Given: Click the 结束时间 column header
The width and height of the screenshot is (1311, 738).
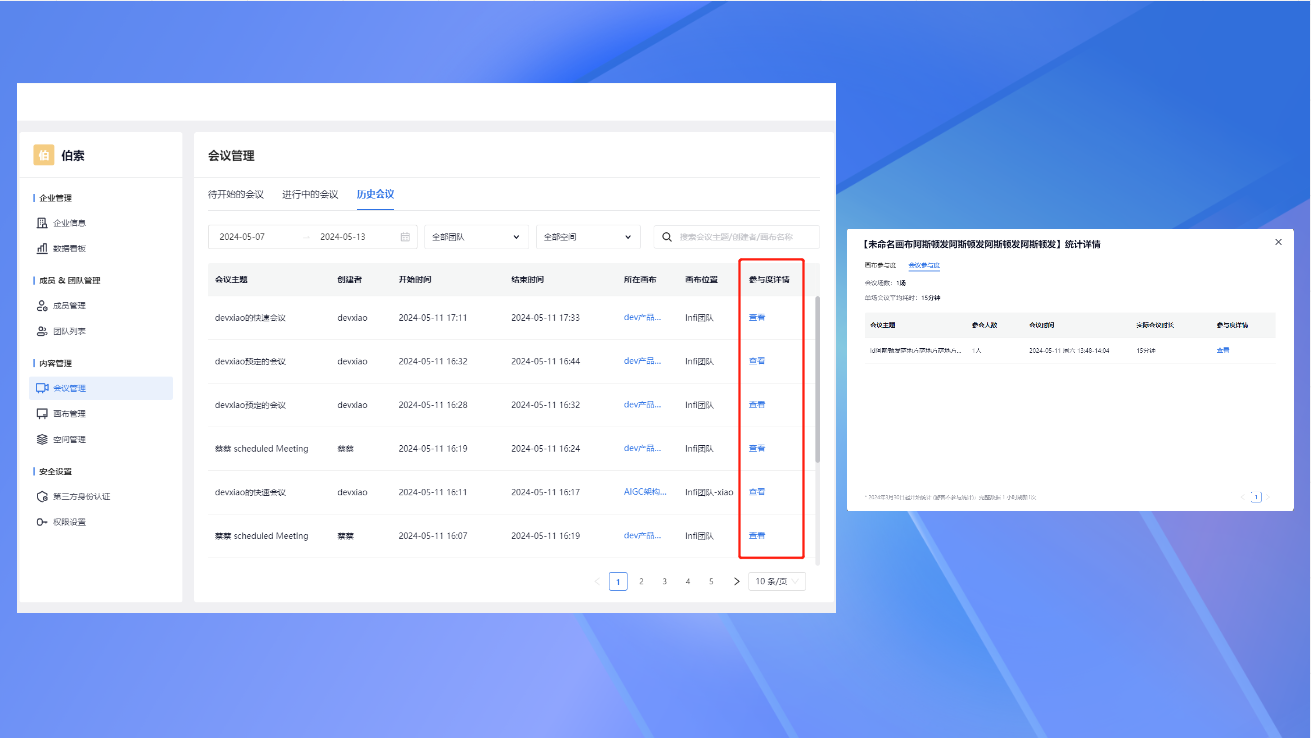Looking at the screenshot, I should pos(527,280).
